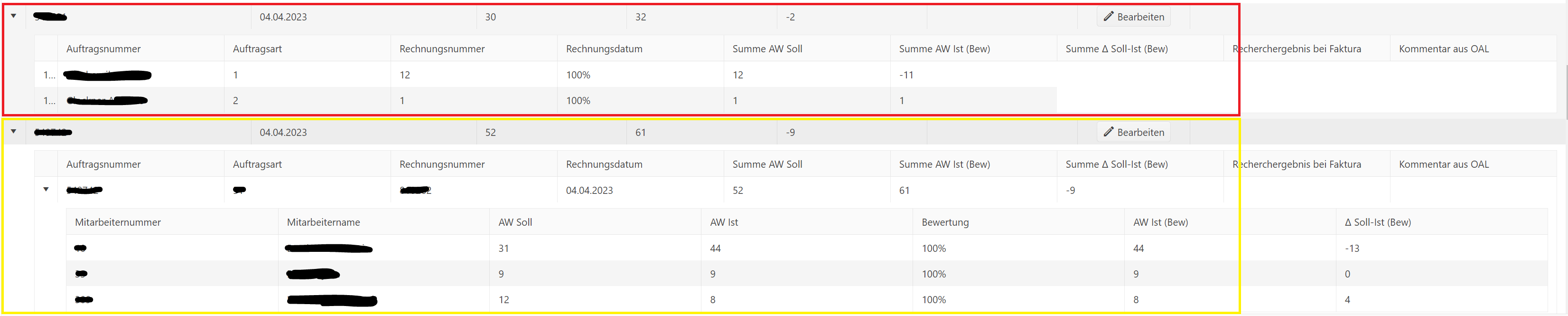Collapse the nested order row showing the Mitarbeiter details

[46, 190]
